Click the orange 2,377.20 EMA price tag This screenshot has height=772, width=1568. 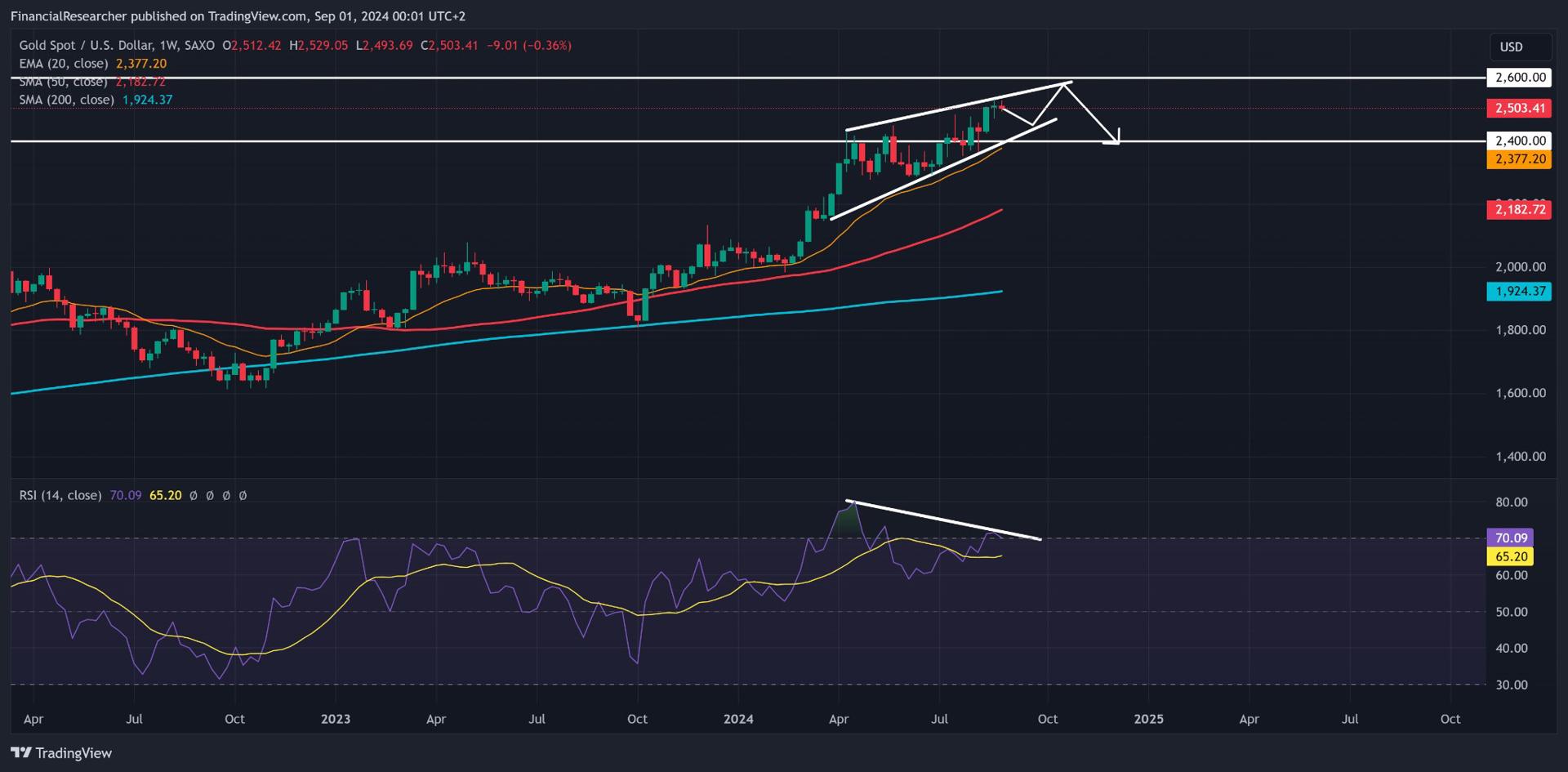1520,160
